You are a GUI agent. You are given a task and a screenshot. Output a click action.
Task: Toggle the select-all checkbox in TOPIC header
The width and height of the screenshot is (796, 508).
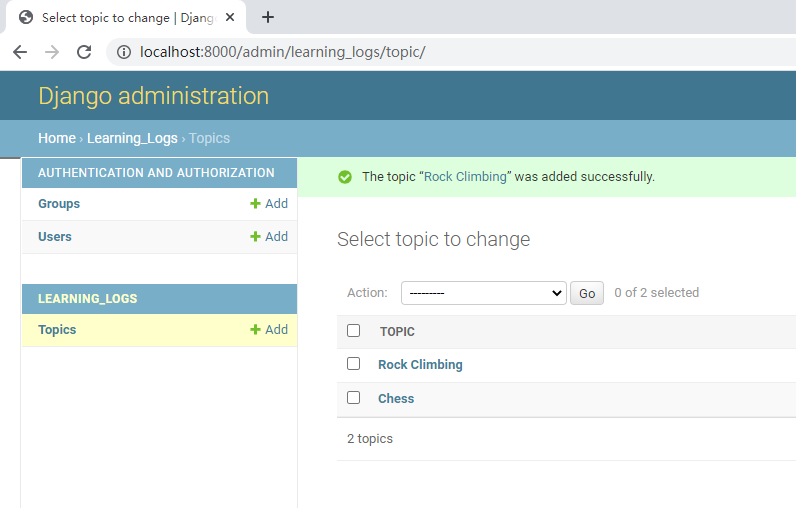[x=354, y=331]
